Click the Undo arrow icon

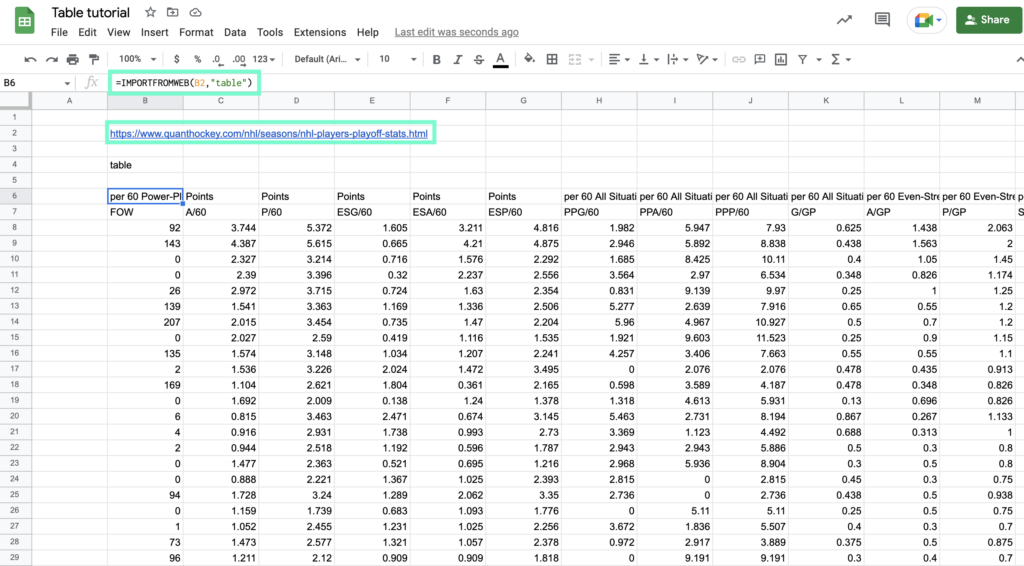[x=30, y=59]
